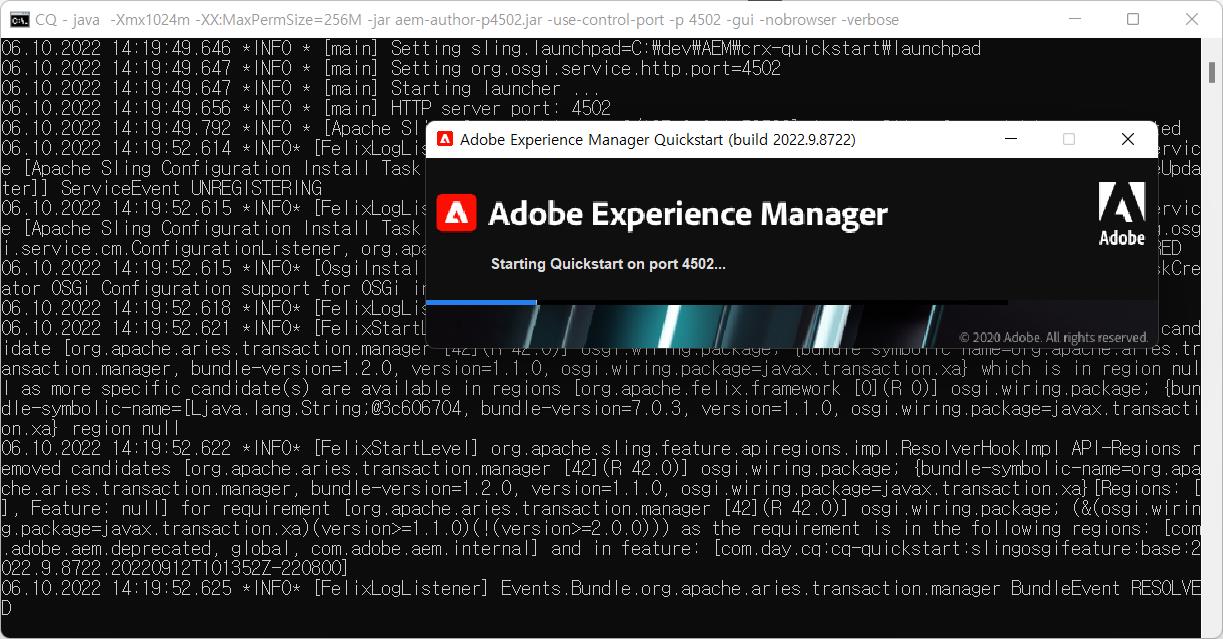Minimize the CQ java console window
The height and width of the screenshot is (639, 1223).
1073,19
